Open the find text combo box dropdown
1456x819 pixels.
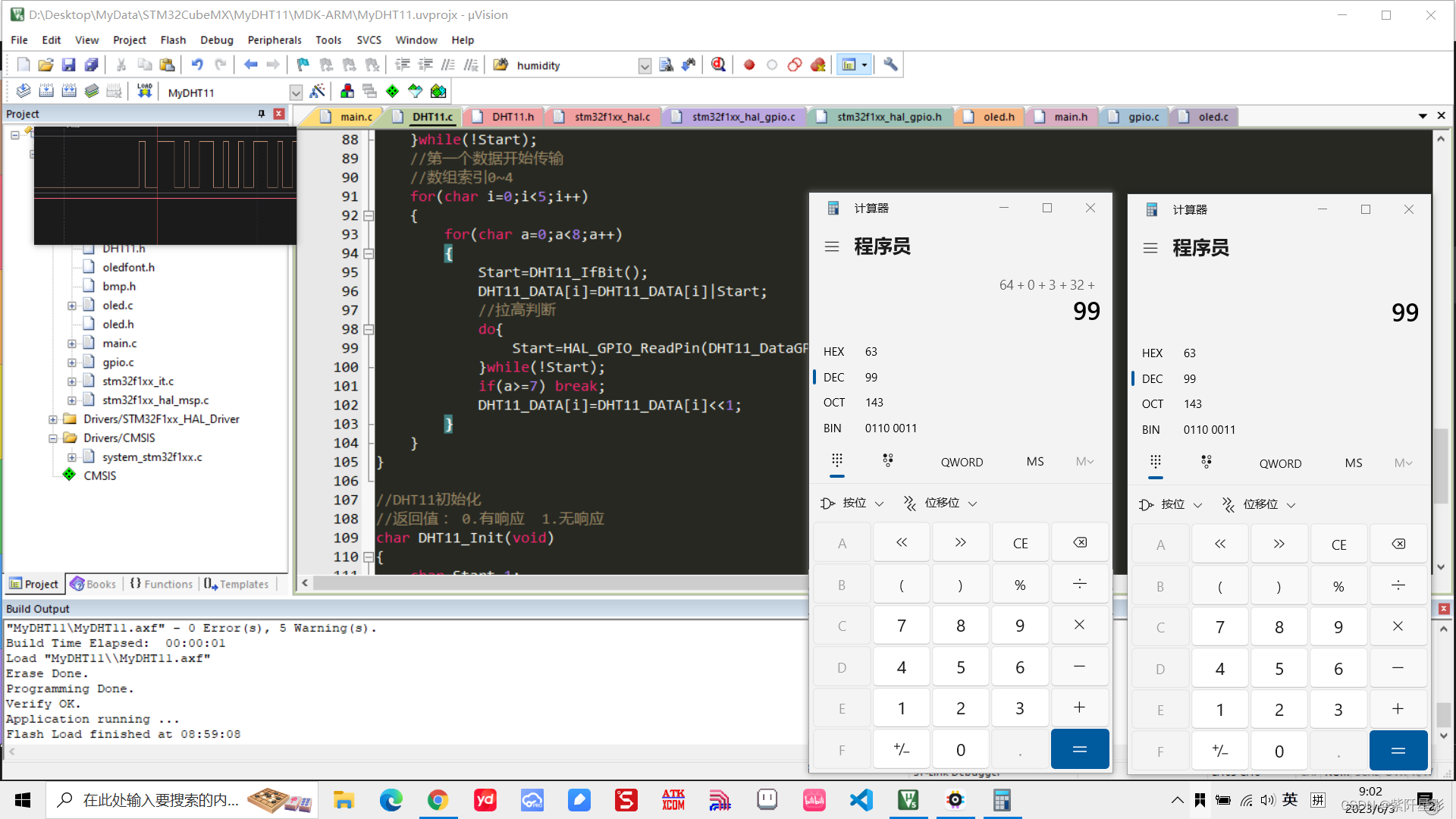[x=645, y=66]
